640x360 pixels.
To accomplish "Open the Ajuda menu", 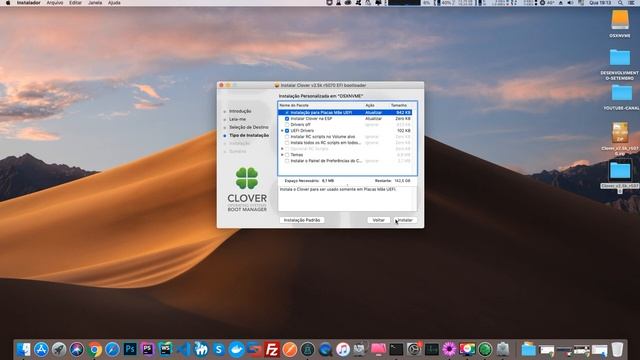I will tap(114, 3).
